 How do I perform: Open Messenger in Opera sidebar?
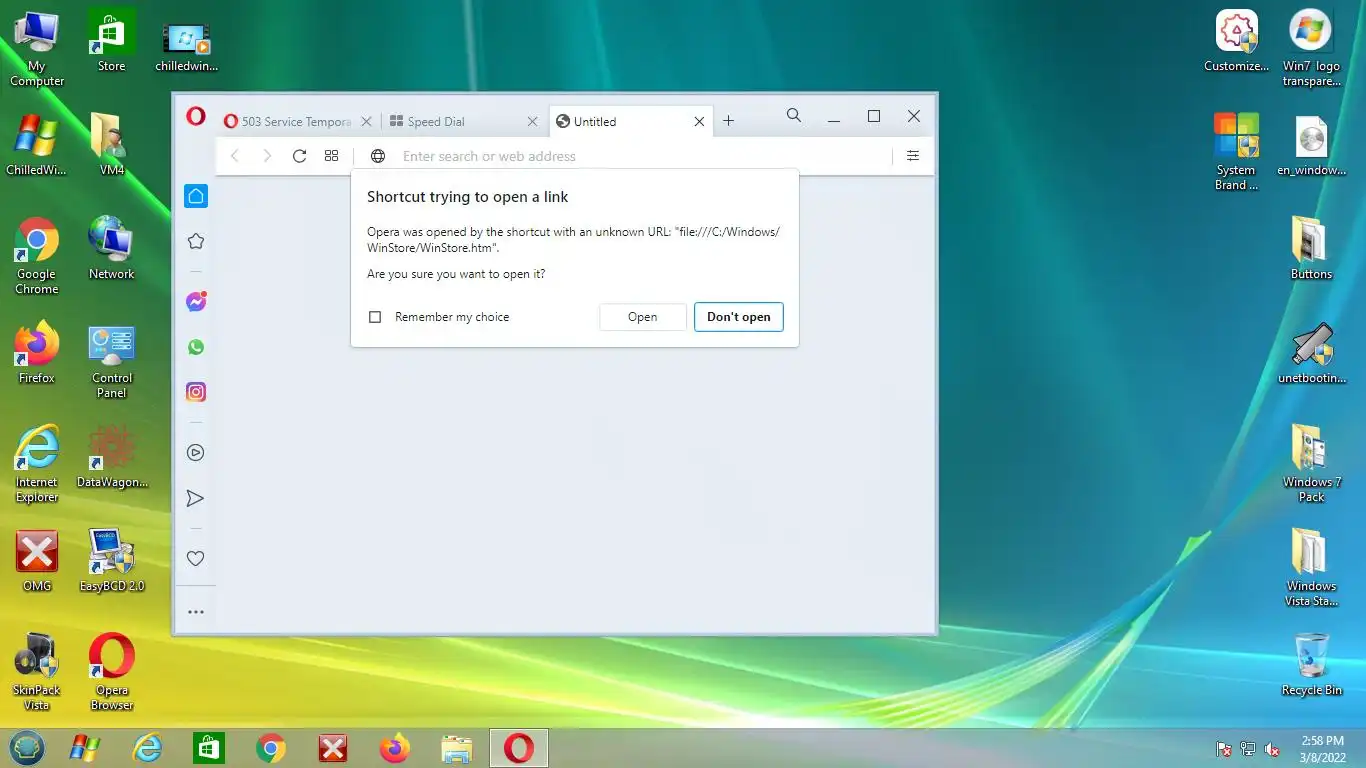(196, 301)
